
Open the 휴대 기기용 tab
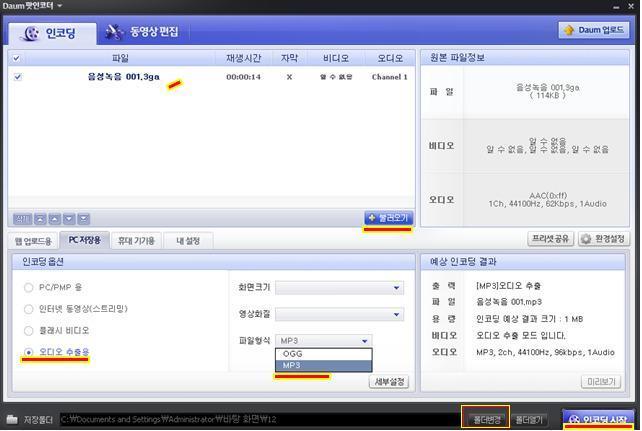(136, 241)
